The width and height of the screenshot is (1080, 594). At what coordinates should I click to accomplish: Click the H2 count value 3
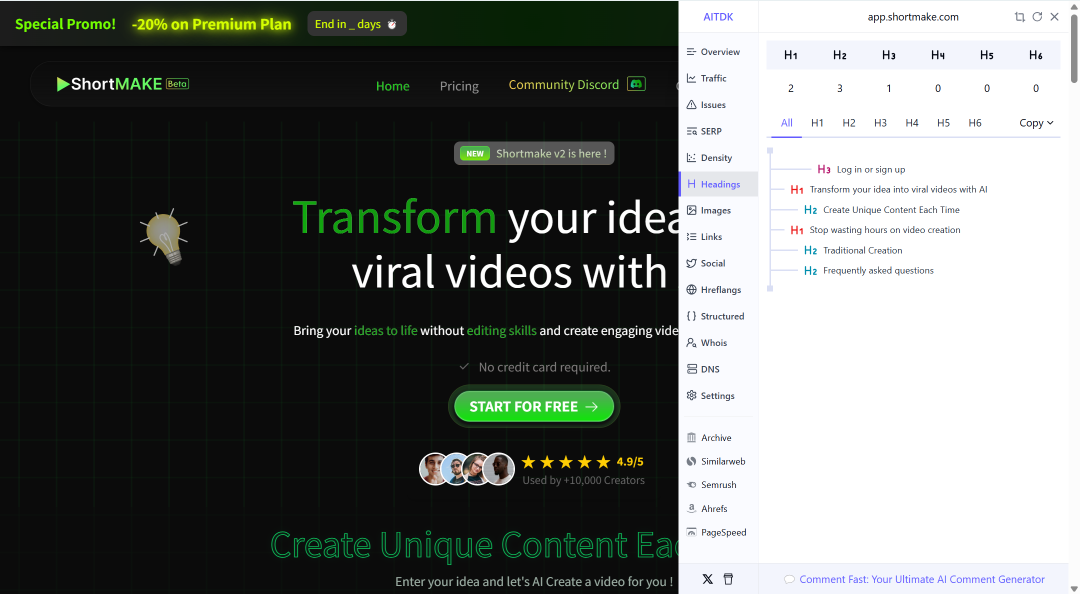click(840, 88)
